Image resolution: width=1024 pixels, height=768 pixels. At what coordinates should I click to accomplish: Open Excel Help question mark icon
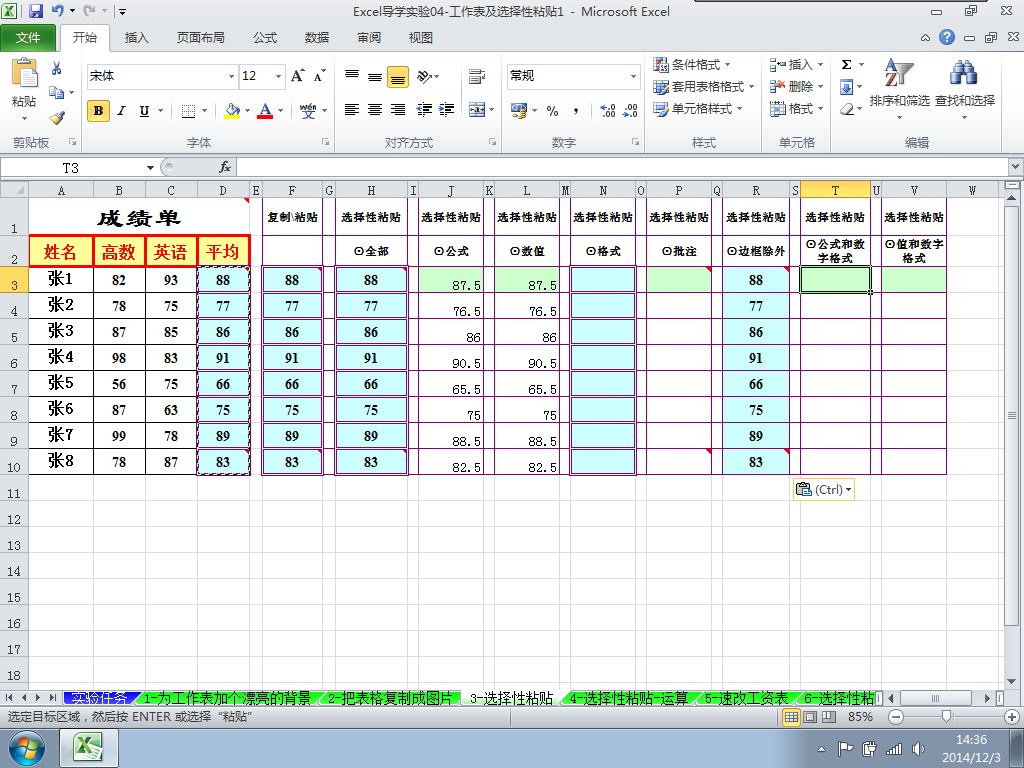(x=947, y=37)
